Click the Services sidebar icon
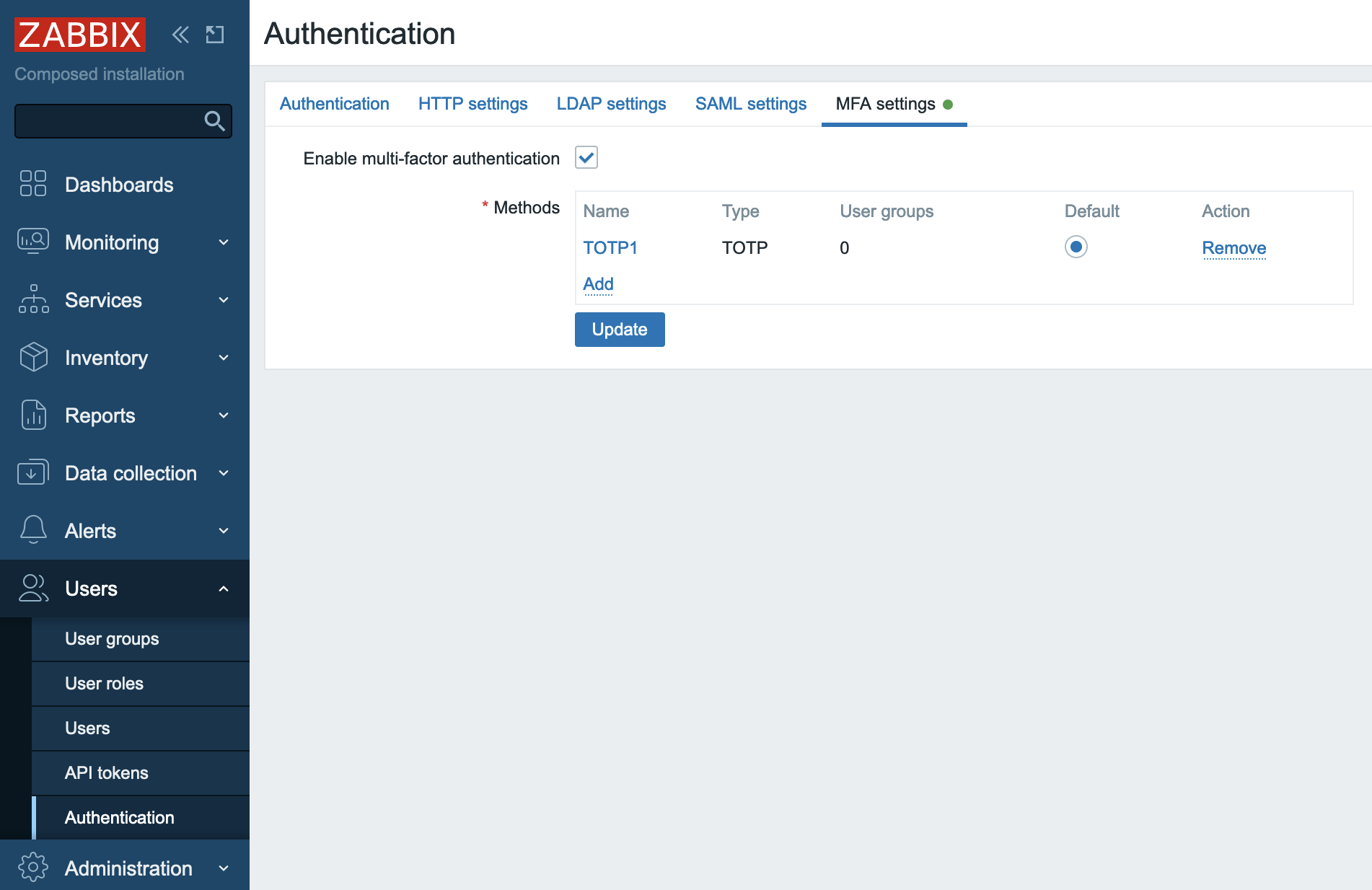1372x890 pixels. pyautogui.click(x=32, y=299)
